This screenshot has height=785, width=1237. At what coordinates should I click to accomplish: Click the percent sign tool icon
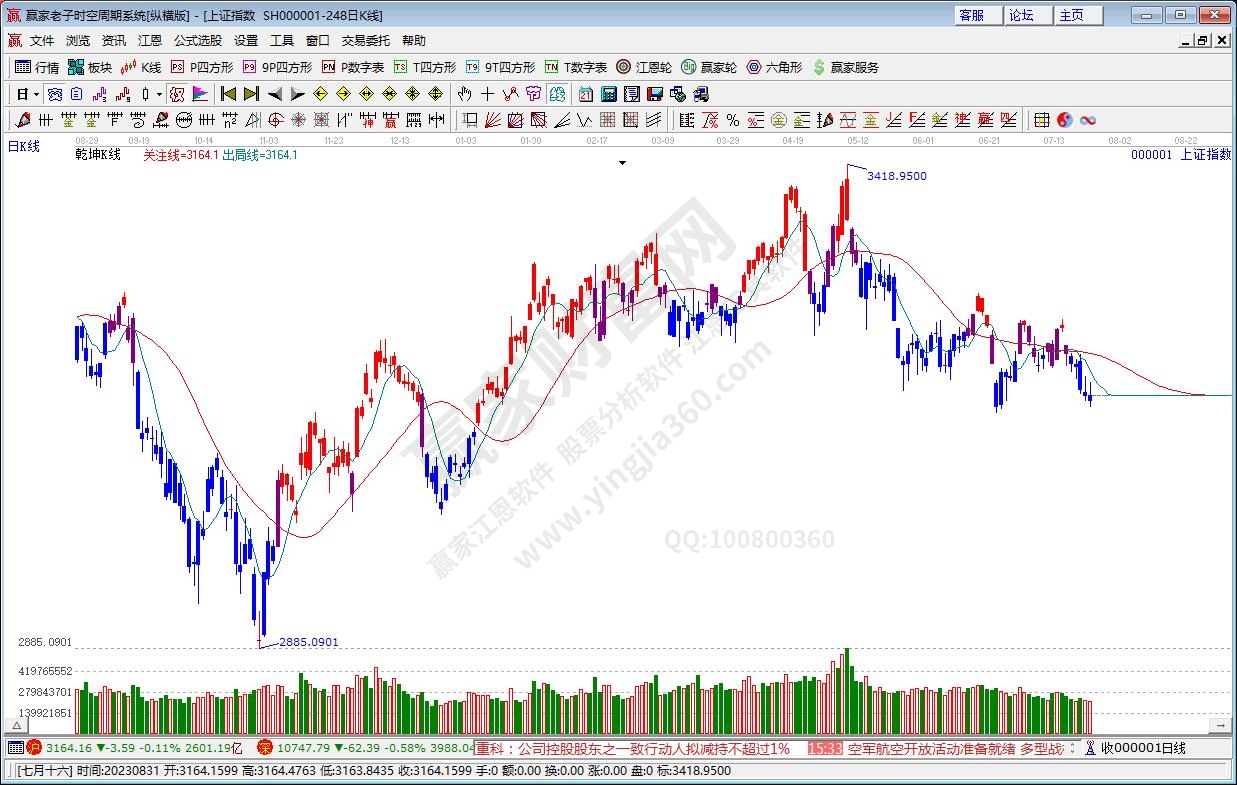point(733,120)
